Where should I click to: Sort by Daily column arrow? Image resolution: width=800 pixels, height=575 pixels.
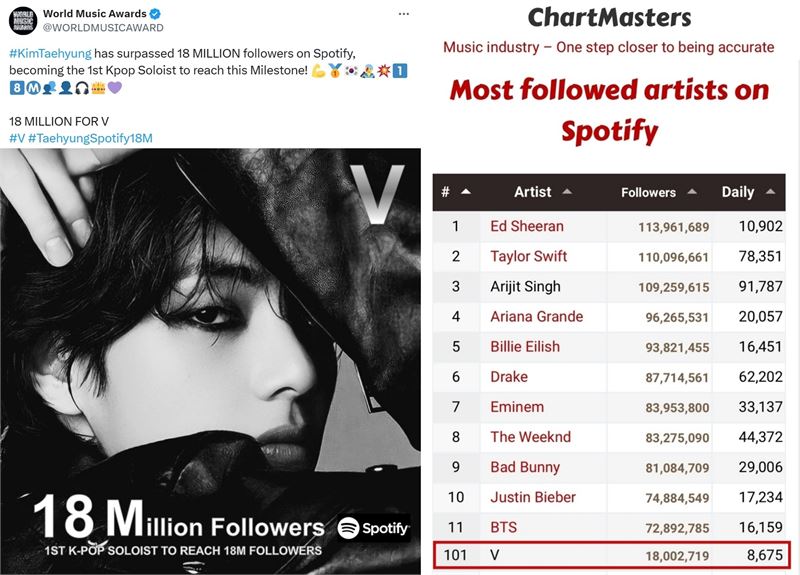click(770, 192)
